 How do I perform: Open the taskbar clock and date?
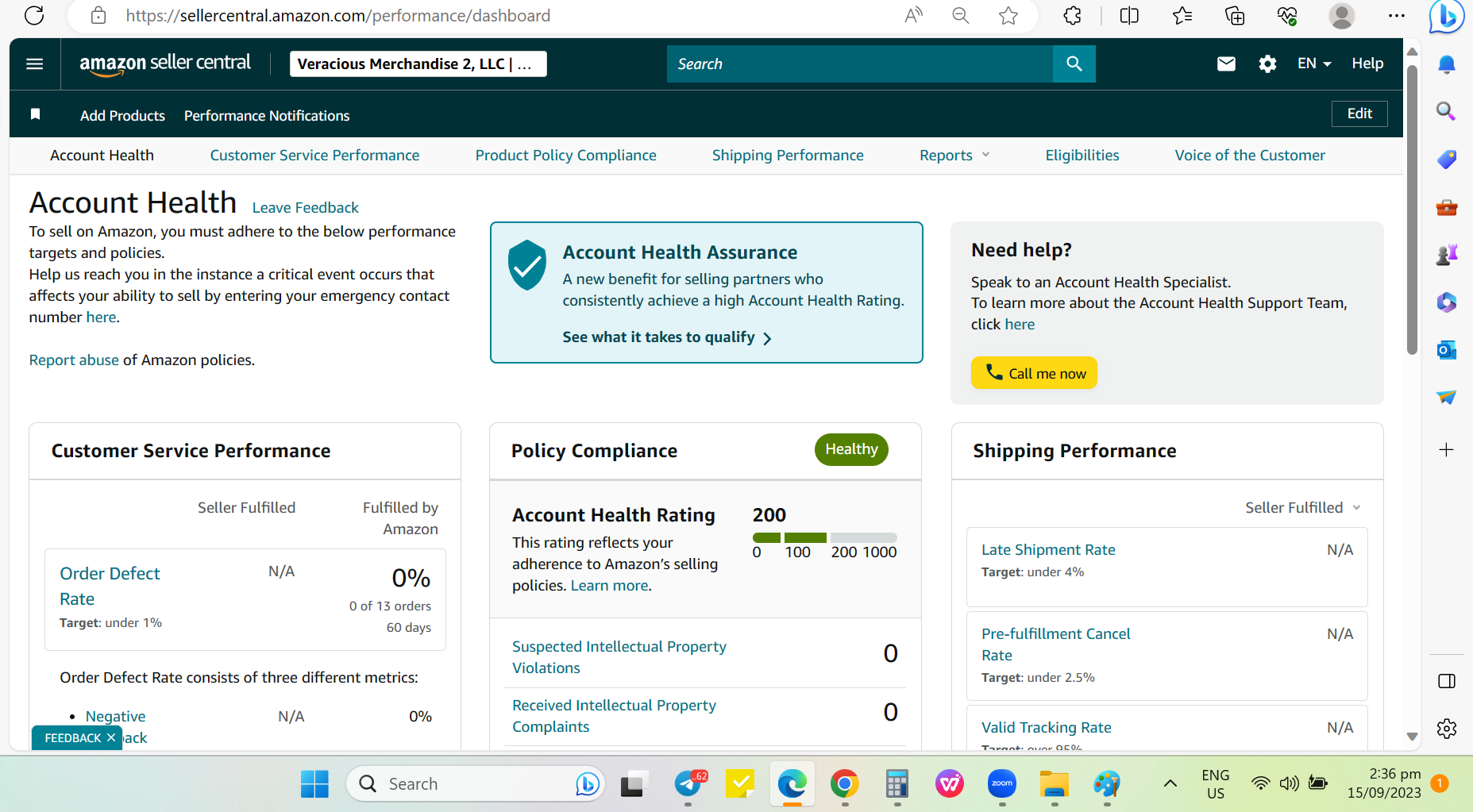(1384, 783)
